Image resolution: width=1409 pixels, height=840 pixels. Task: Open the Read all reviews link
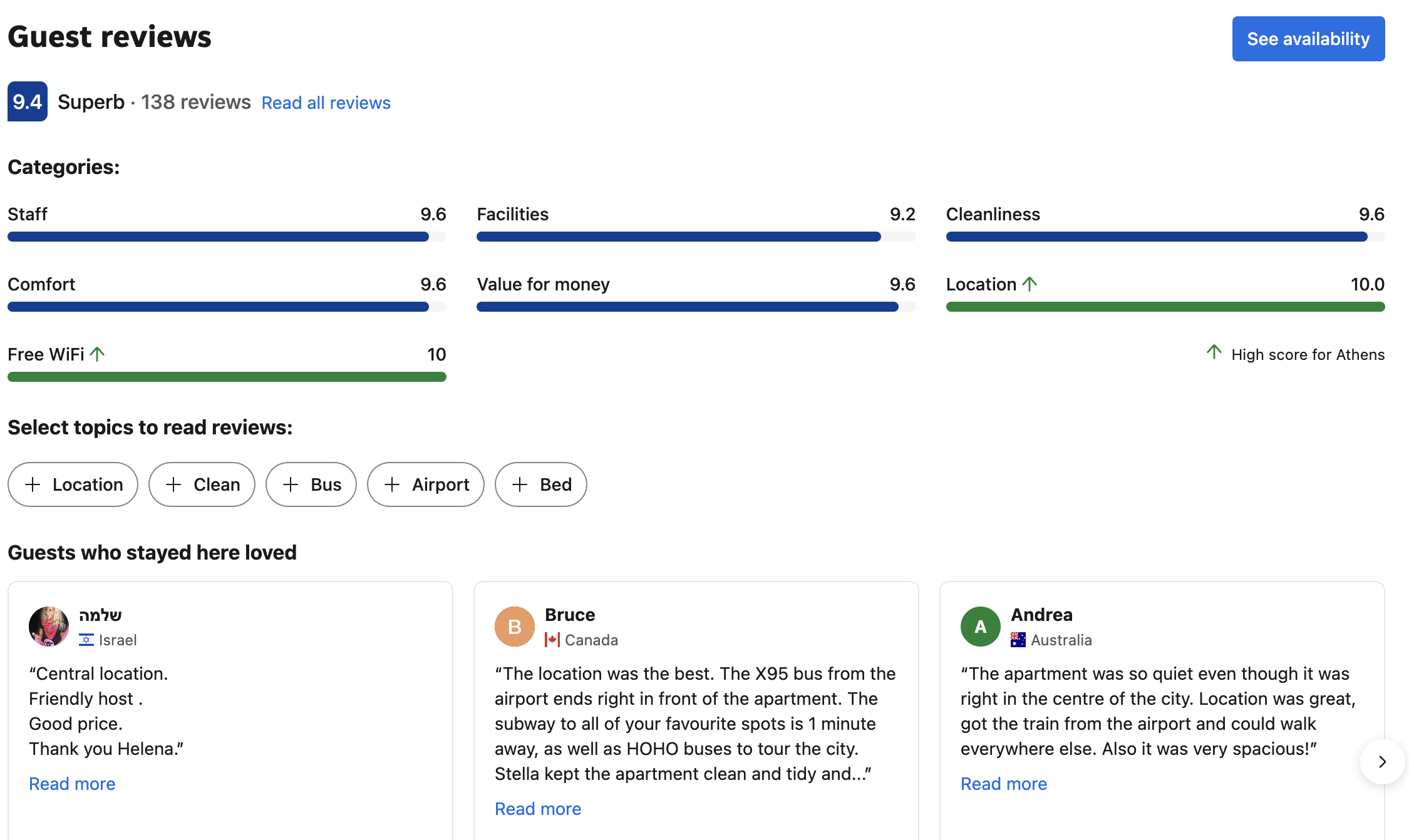click(x=326, y=103)
